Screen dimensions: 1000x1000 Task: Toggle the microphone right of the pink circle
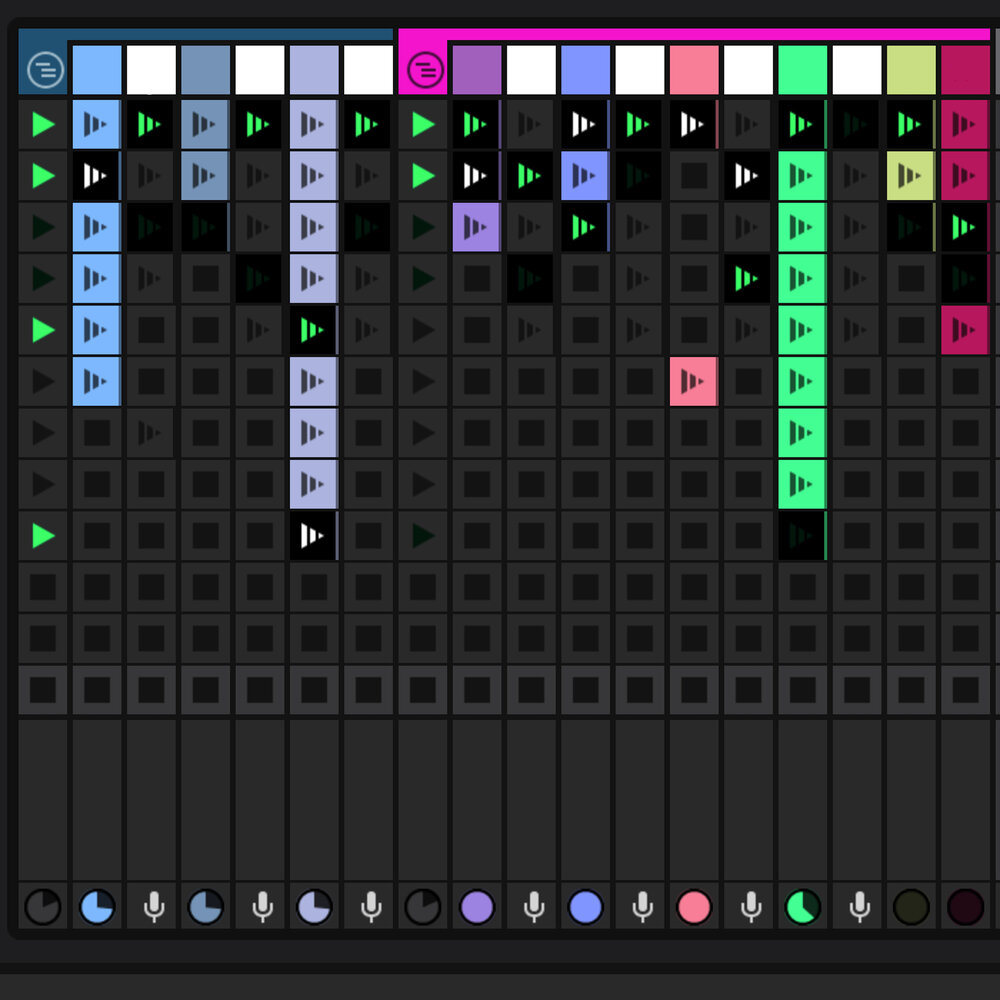(x=750, y=907)
